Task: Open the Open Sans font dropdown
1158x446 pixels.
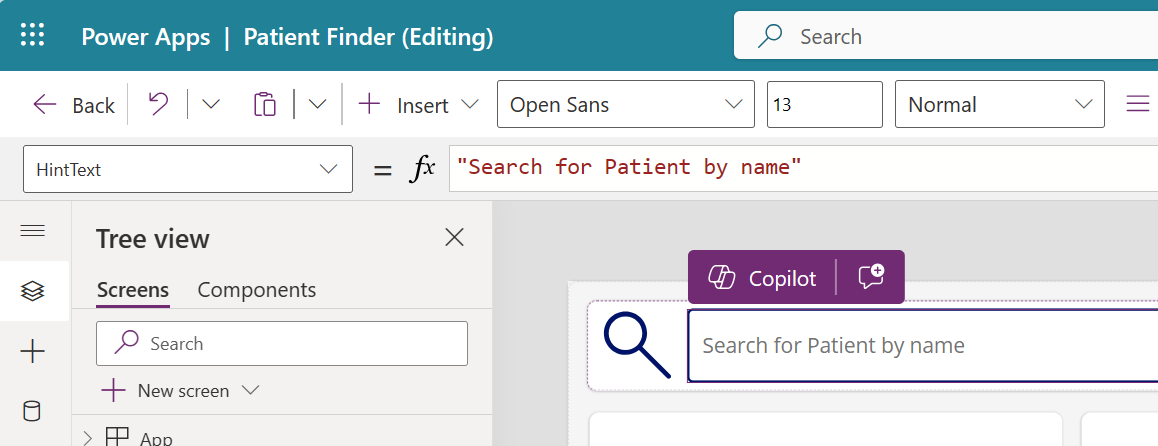Action: coord(626,104)
